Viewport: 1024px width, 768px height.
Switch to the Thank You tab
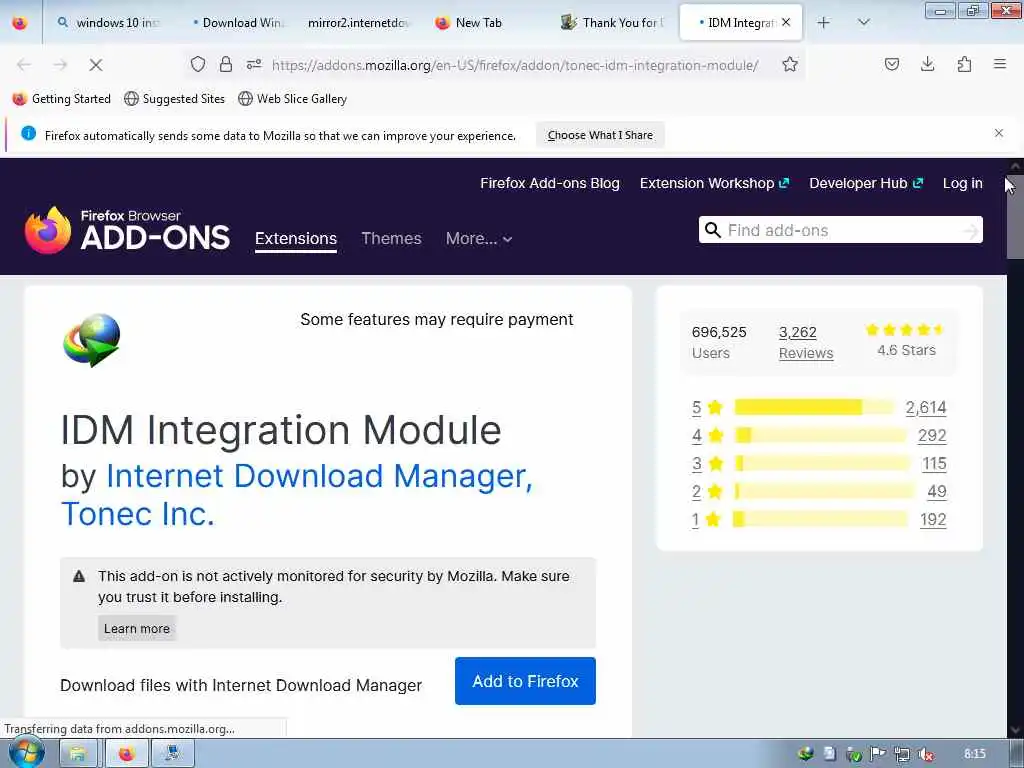(612, 23)
